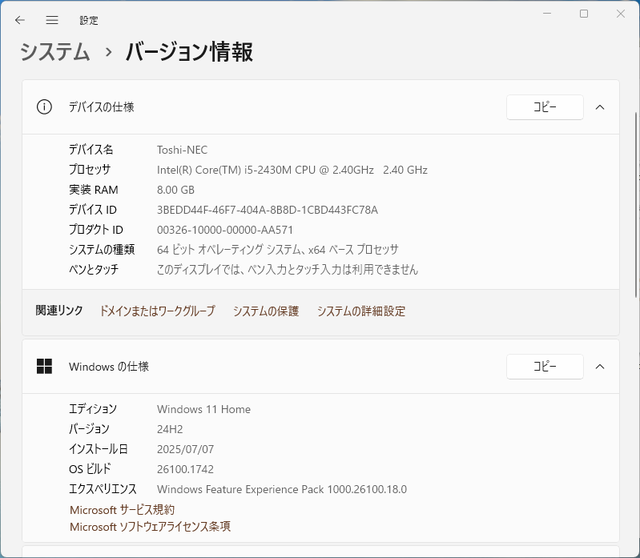Viewport: 640px width, 558px height.
Task: Go back with the back arrow
Action: coord(20,20)
